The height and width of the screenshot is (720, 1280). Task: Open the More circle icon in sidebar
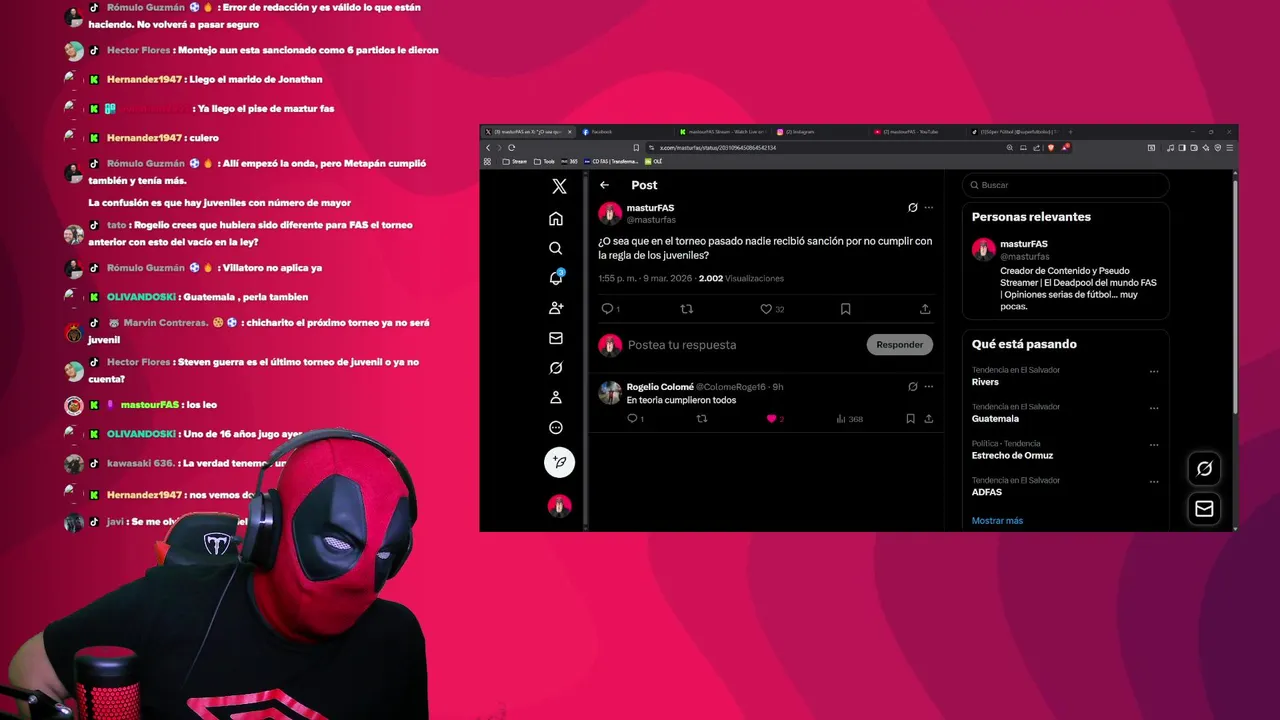[556, 427]
